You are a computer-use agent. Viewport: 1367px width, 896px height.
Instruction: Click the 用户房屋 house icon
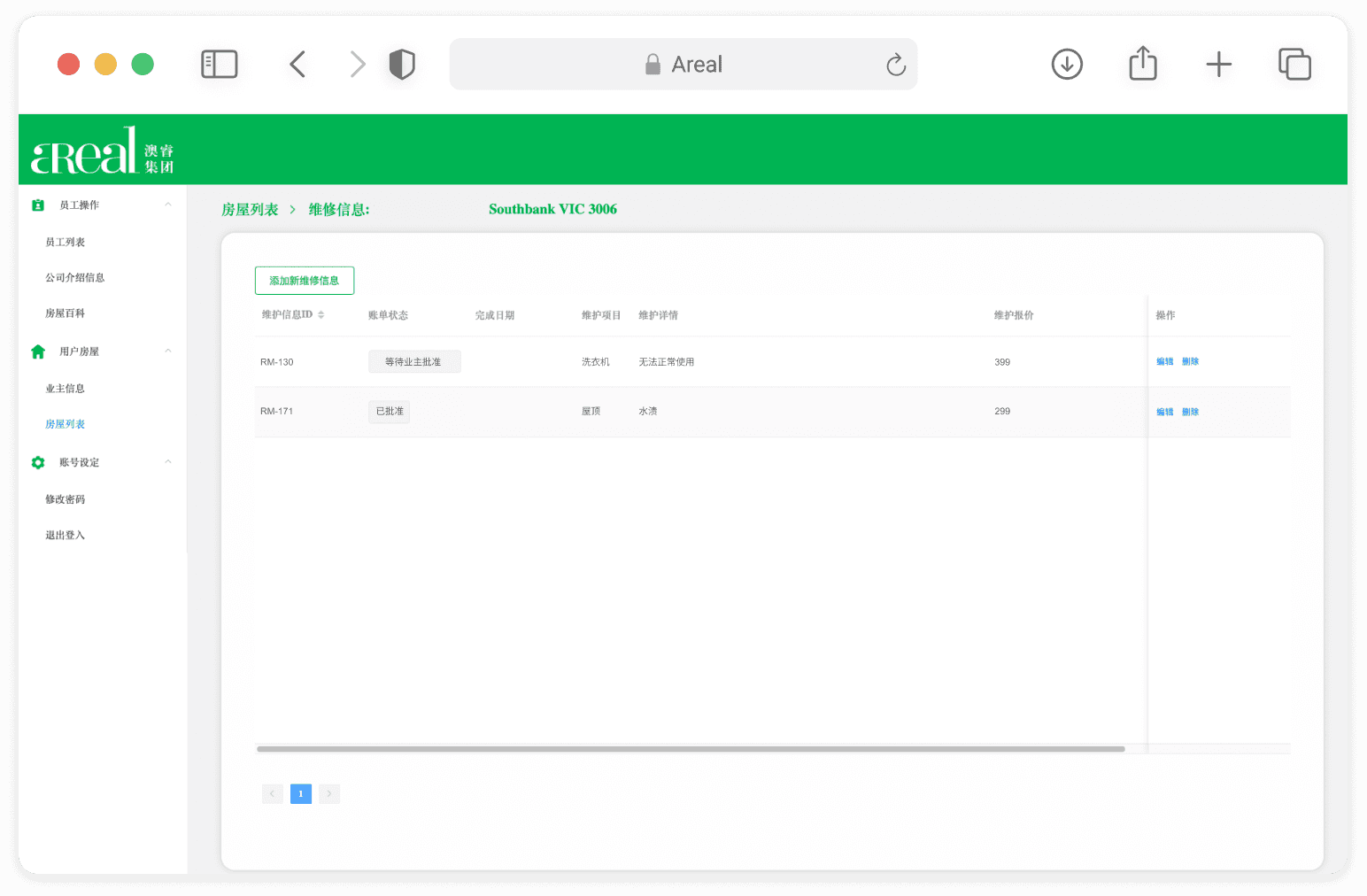pyautogui.click(x=38, y=351)
